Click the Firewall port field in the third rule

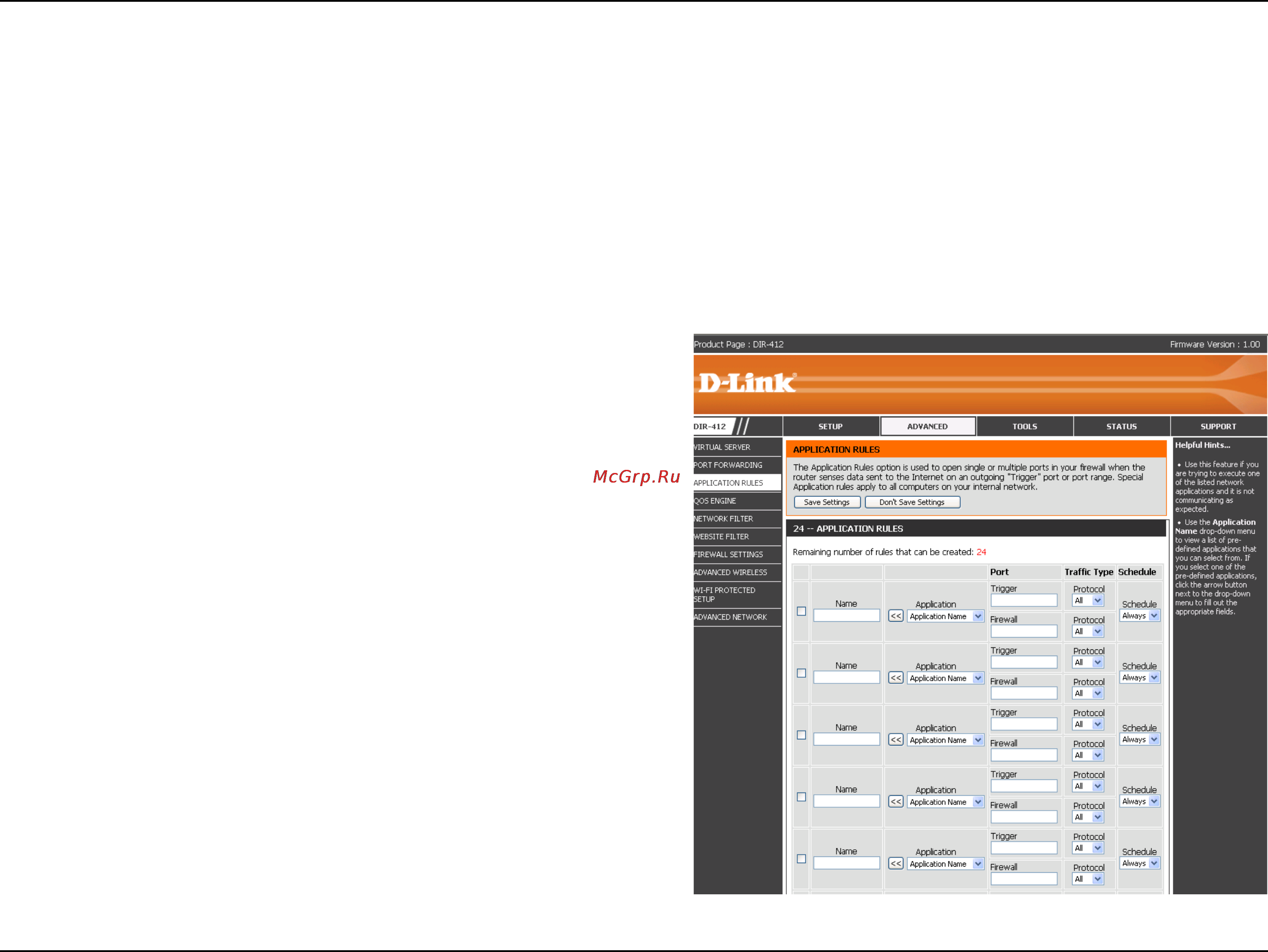[x=1024, y=755]
